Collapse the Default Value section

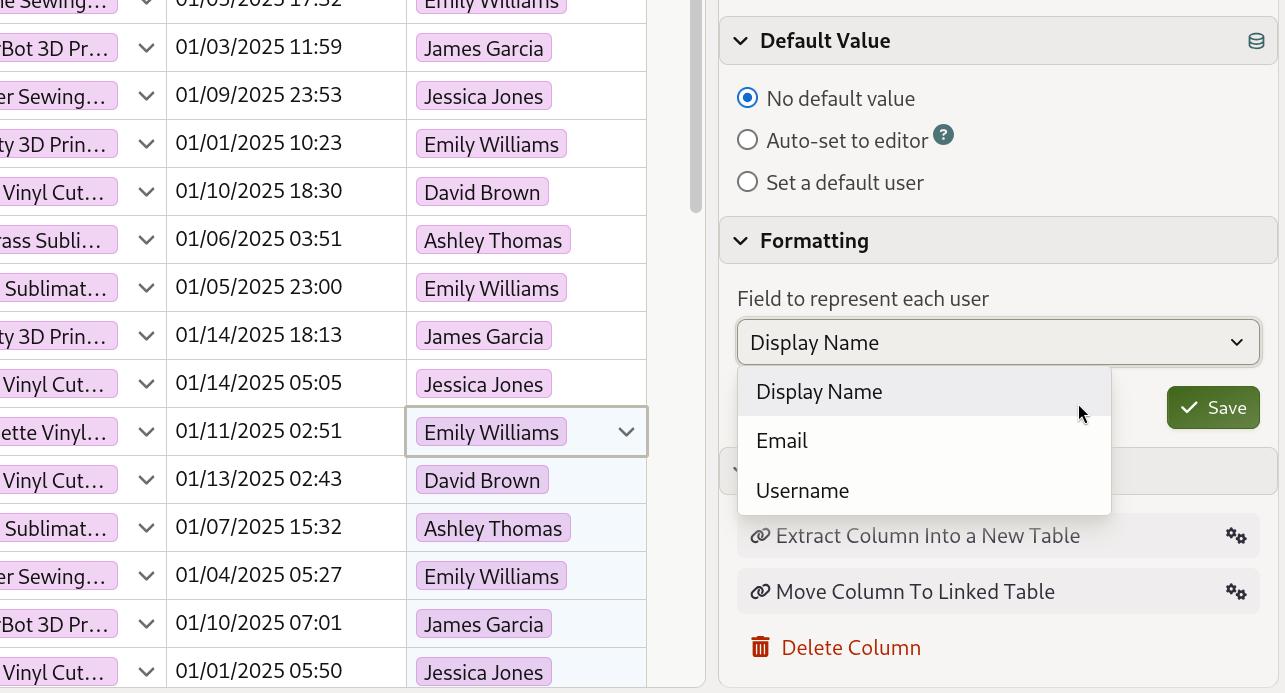[x=740, y=41]
